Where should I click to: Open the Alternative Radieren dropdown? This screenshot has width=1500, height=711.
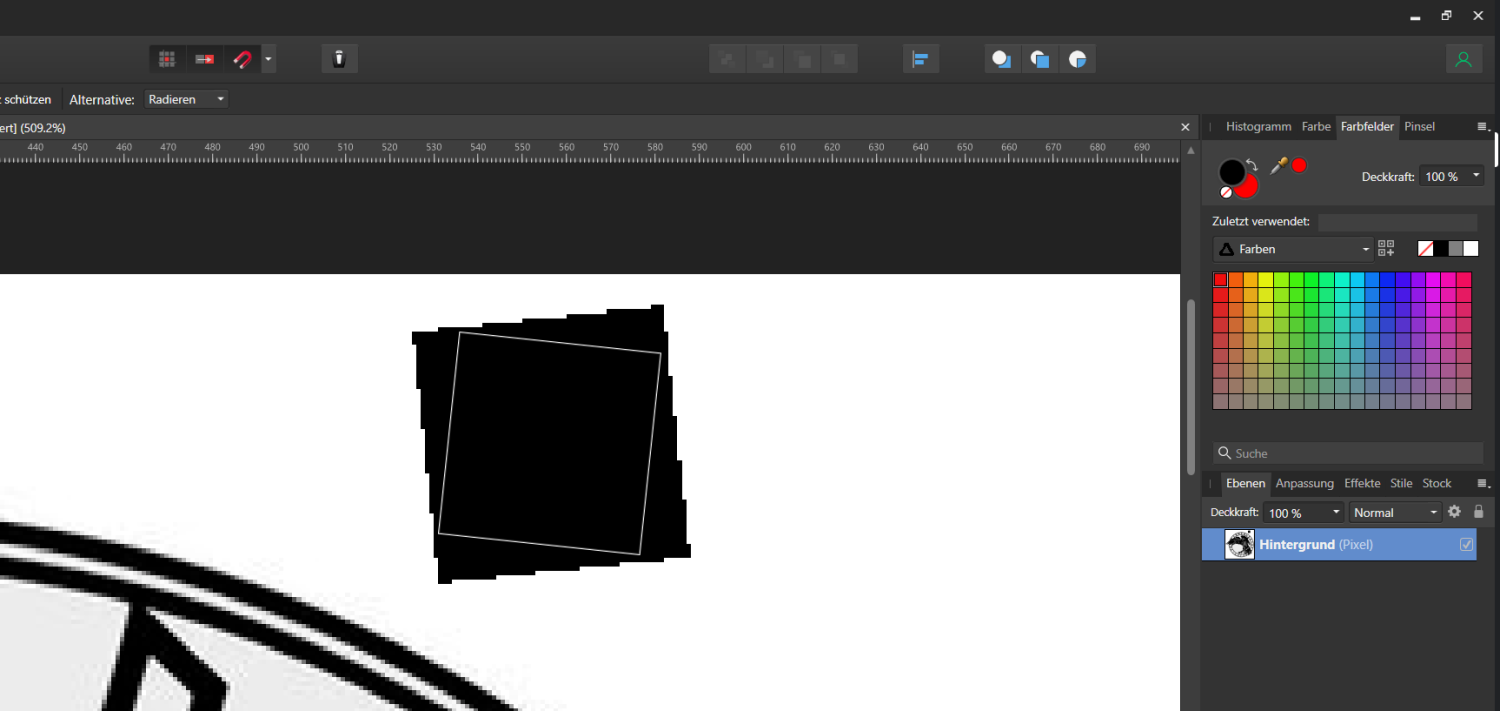[186, 99]
